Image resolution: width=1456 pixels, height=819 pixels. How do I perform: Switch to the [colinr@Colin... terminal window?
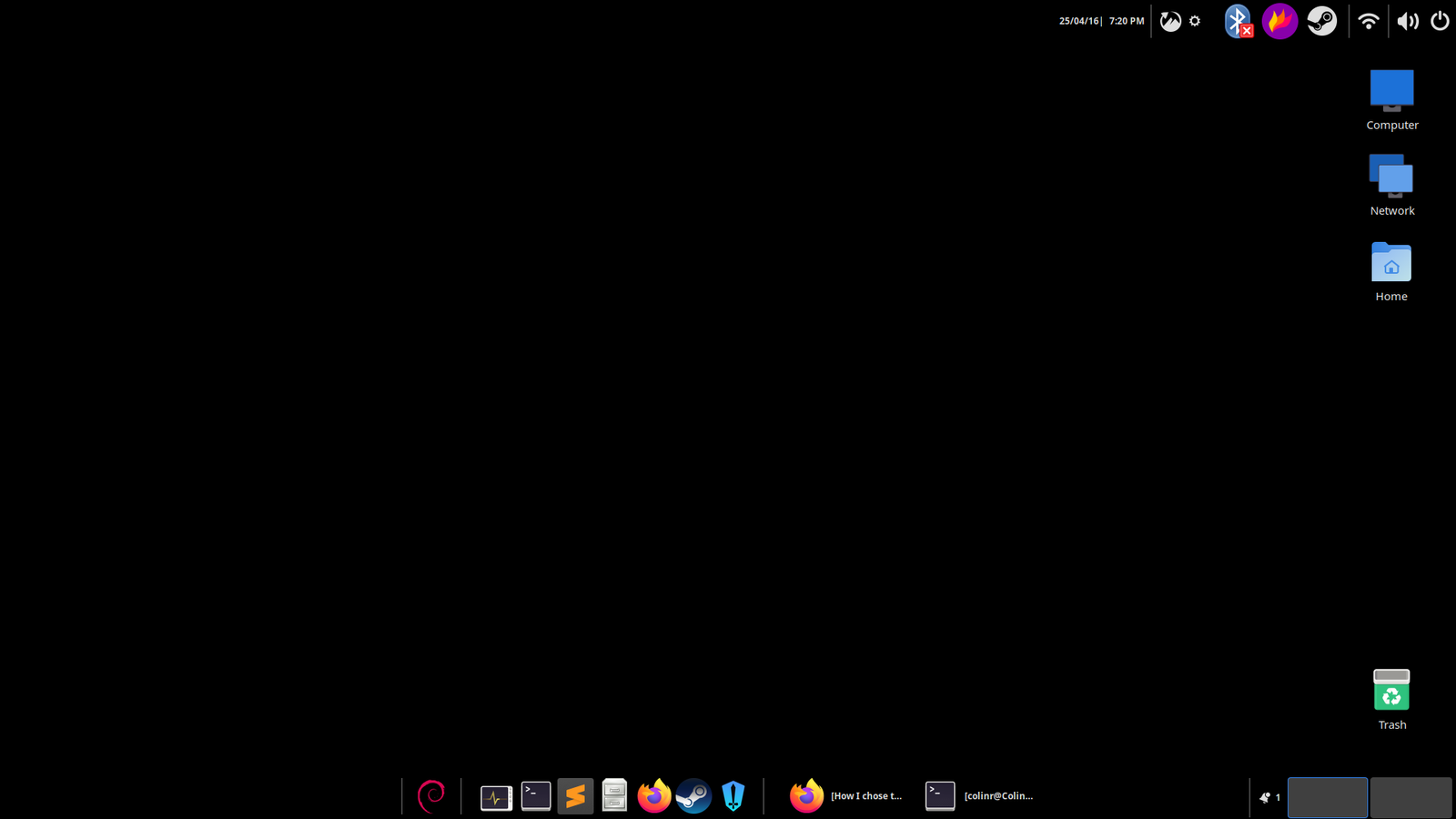pyautogui.click(x=983, y=795)
